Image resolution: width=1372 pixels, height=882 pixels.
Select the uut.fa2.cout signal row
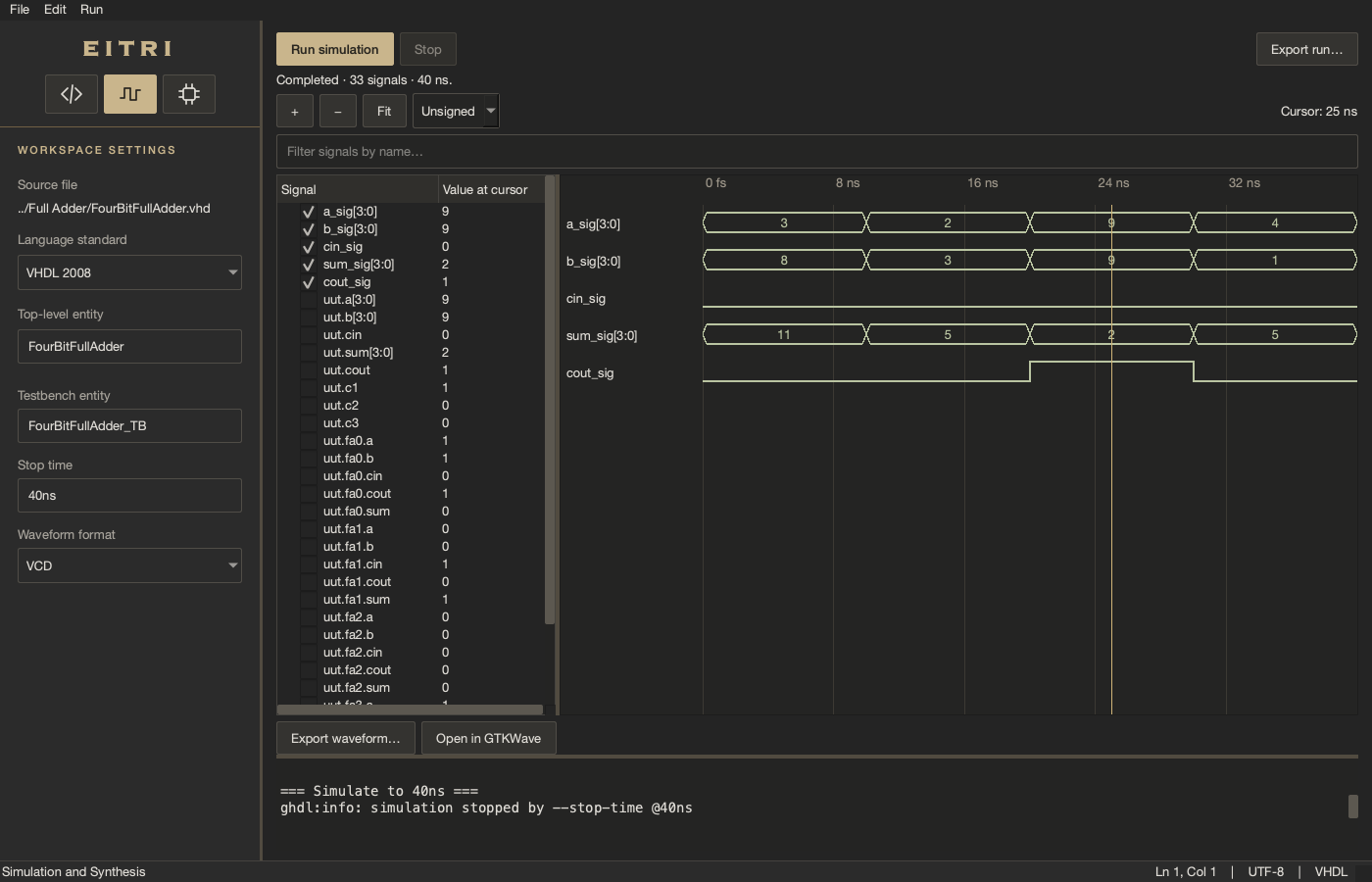(x=410, y=670)
